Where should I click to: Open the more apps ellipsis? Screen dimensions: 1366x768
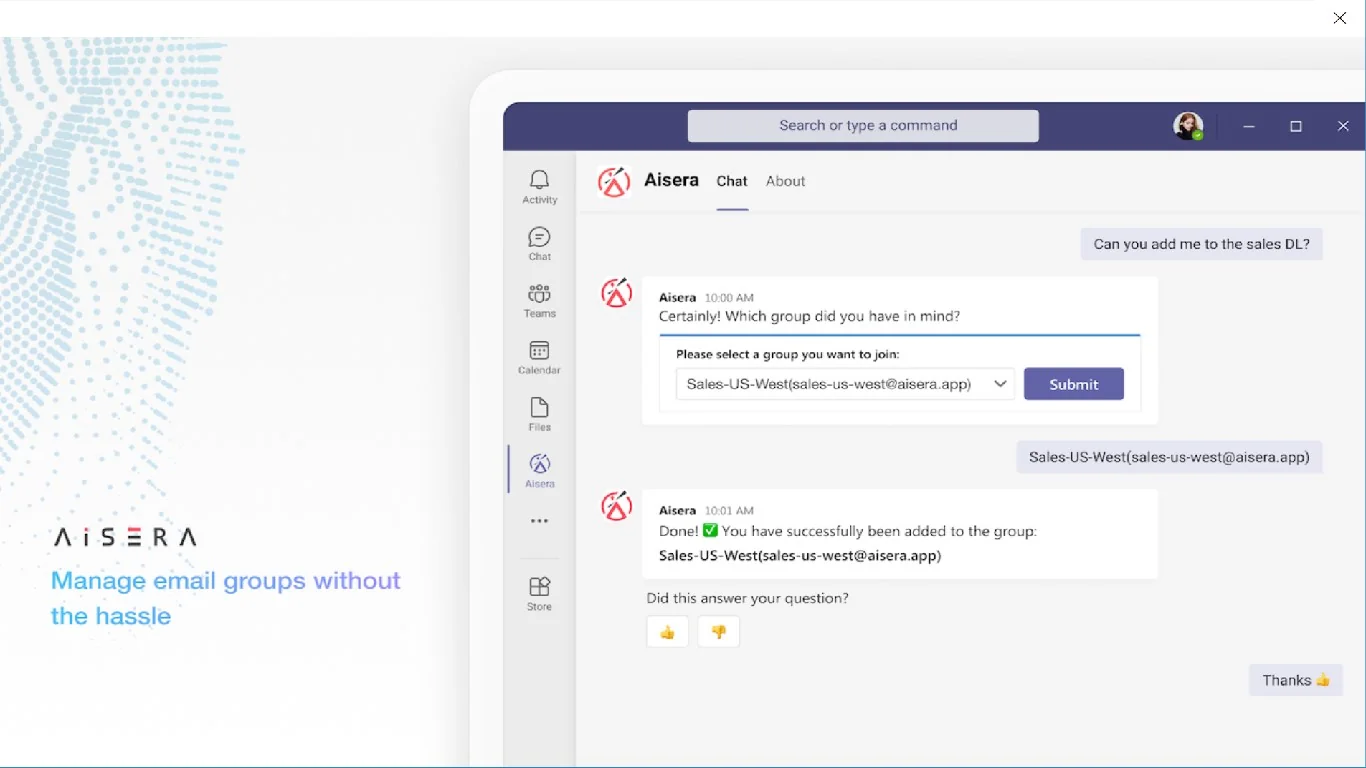click(x=539, y=521)
